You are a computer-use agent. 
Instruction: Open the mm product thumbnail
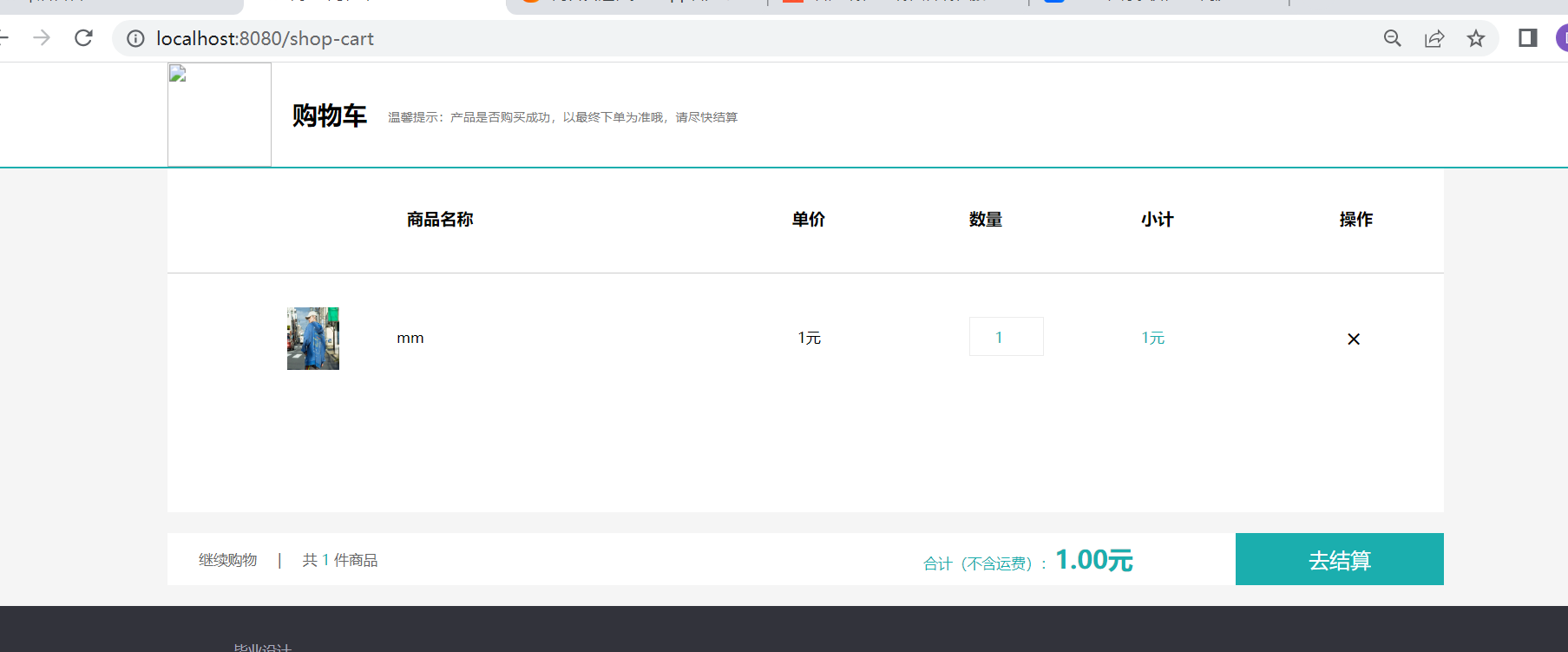[313, 339]
